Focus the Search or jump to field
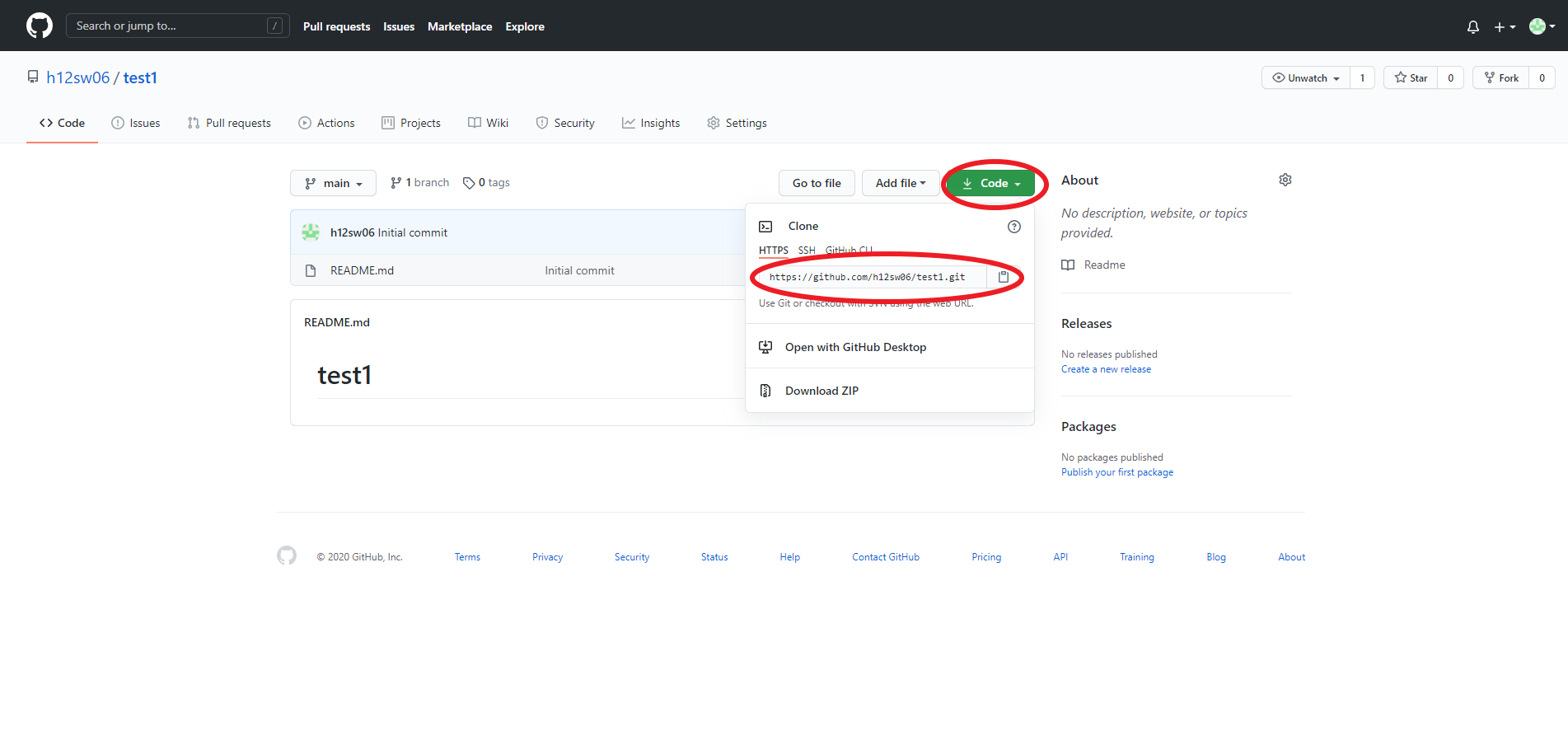The image size is (1568, 731). click(x=177, y=26)
